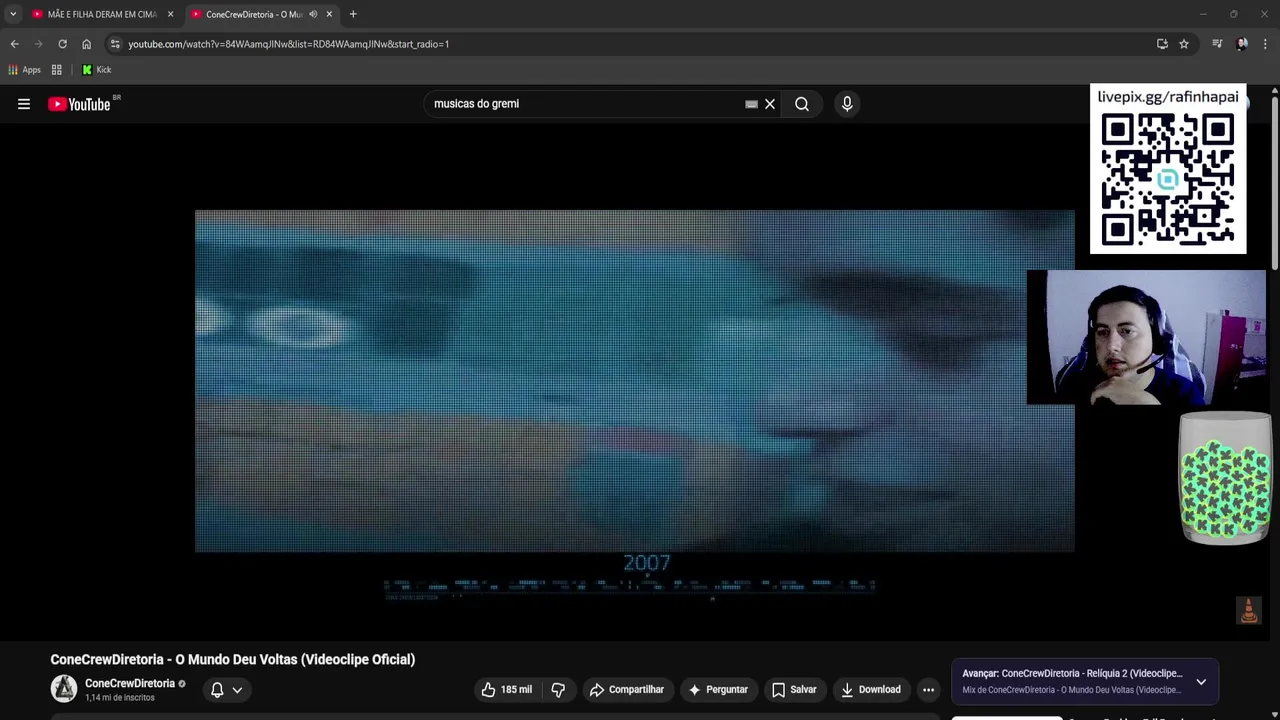Viewport: 1280px width, 720px height.
Task: Install app icon in address bar
Action: click(1162, 44)
